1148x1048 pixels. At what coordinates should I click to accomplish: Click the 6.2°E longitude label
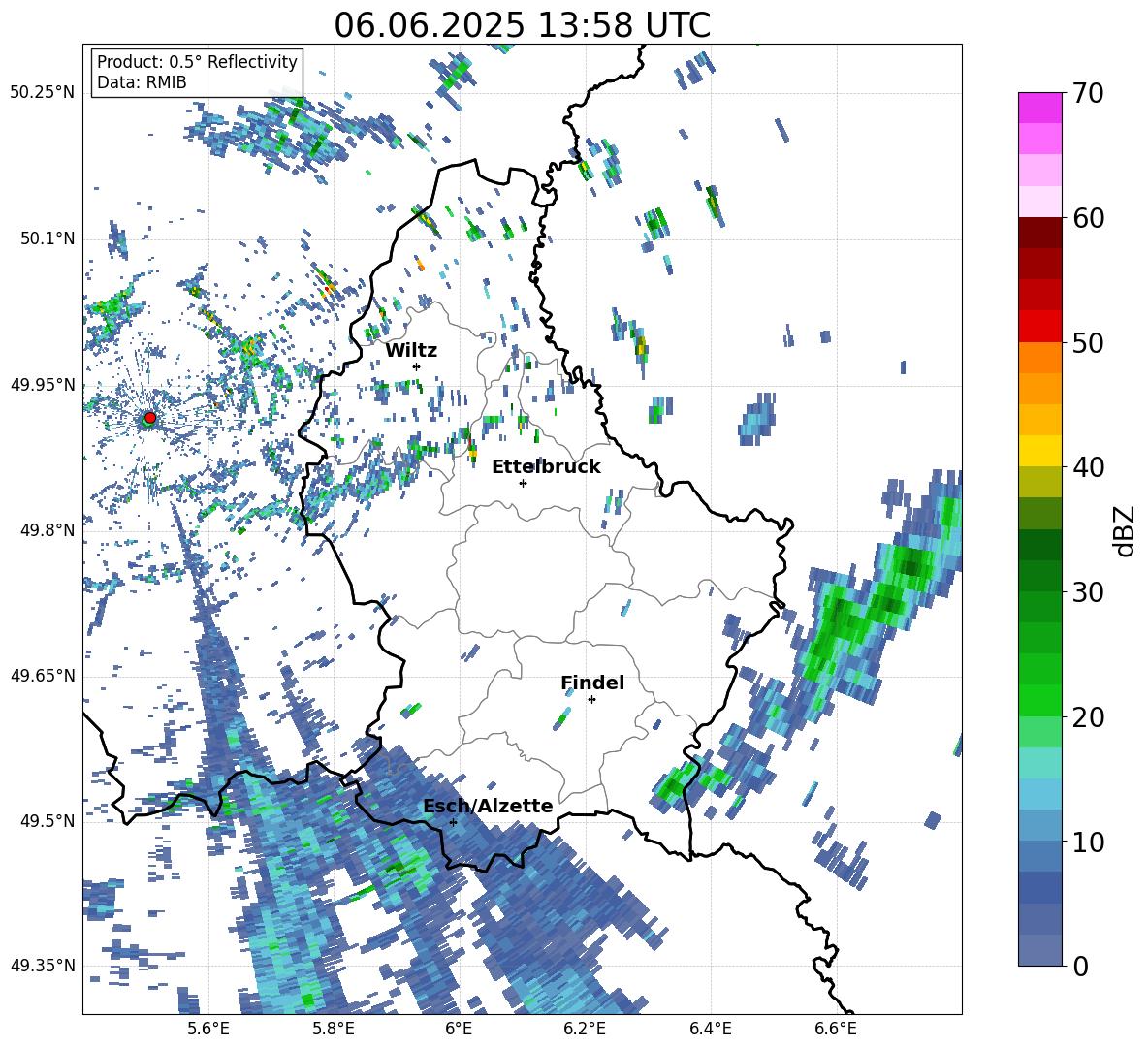585,1029
